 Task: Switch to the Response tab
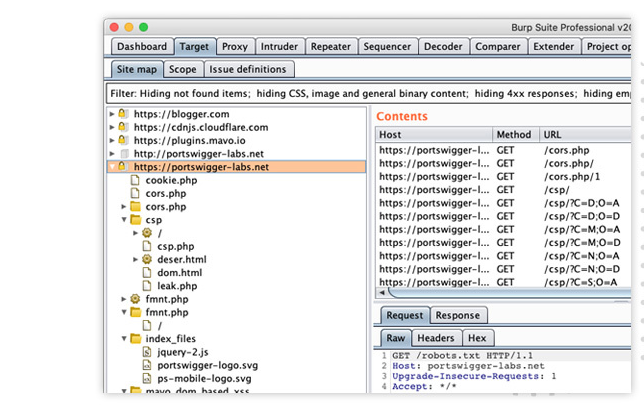[458, 315]
